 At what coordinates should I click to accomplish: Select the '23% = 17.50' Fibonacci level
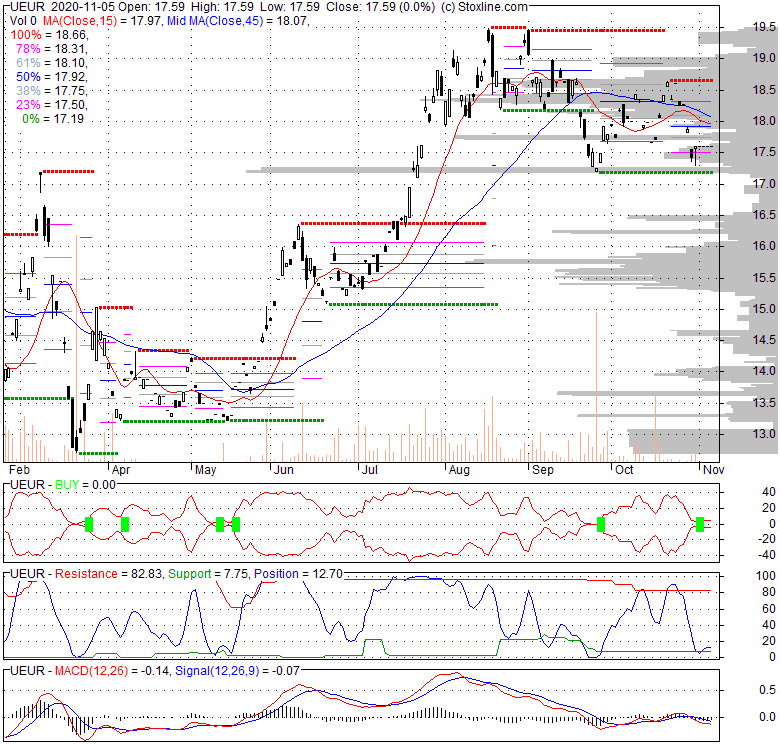(x=52, y=104)
